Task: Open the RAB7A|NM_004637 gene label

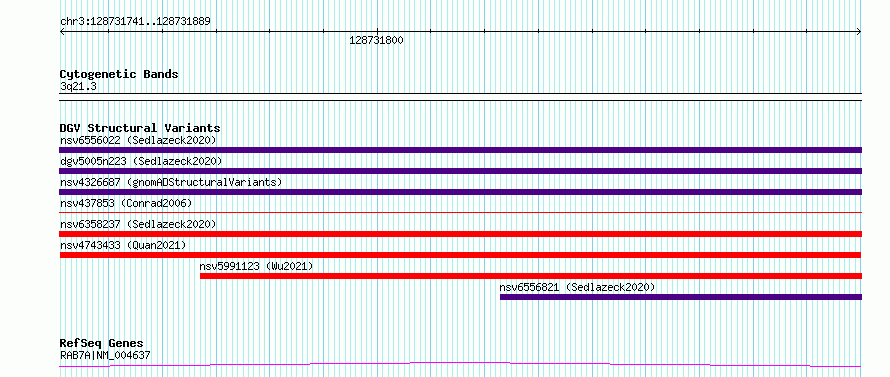Action: tap(105, 356)
